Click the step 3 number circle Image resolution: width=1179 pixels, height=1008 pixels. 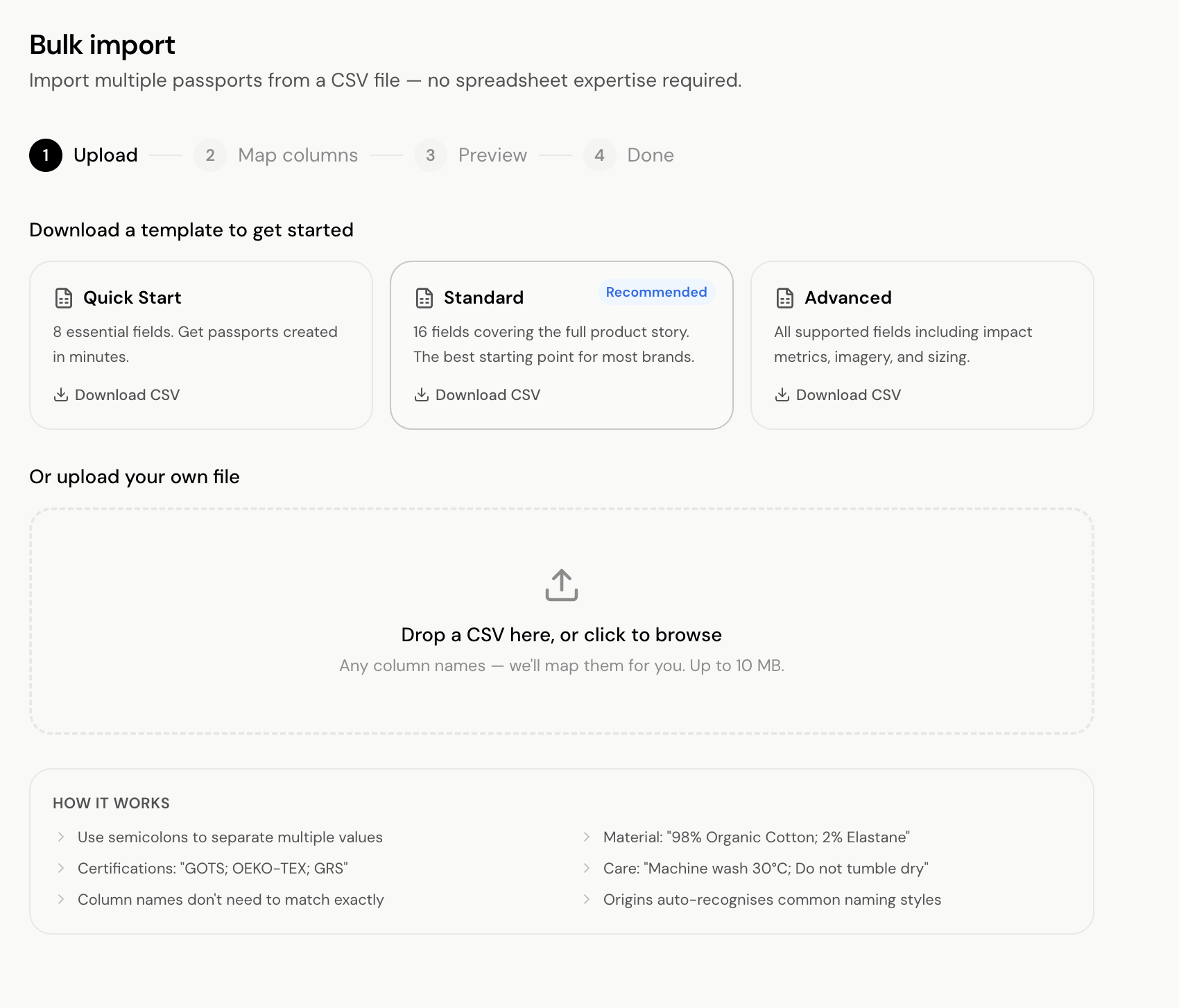pyautogui.click(x=431, y=155)
